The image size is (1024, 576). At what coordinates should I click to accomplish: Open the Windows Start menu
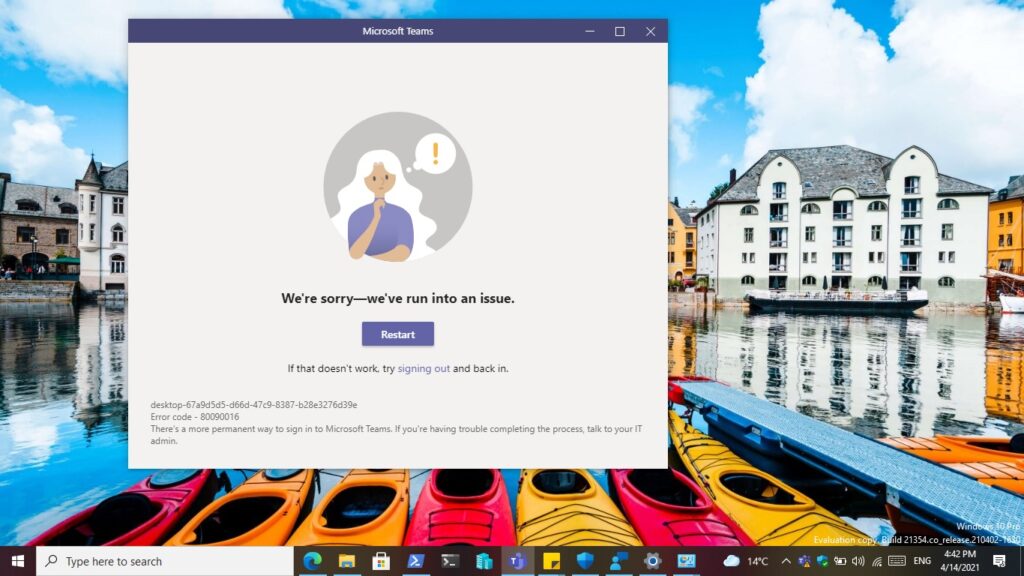[x=17, y=561]
